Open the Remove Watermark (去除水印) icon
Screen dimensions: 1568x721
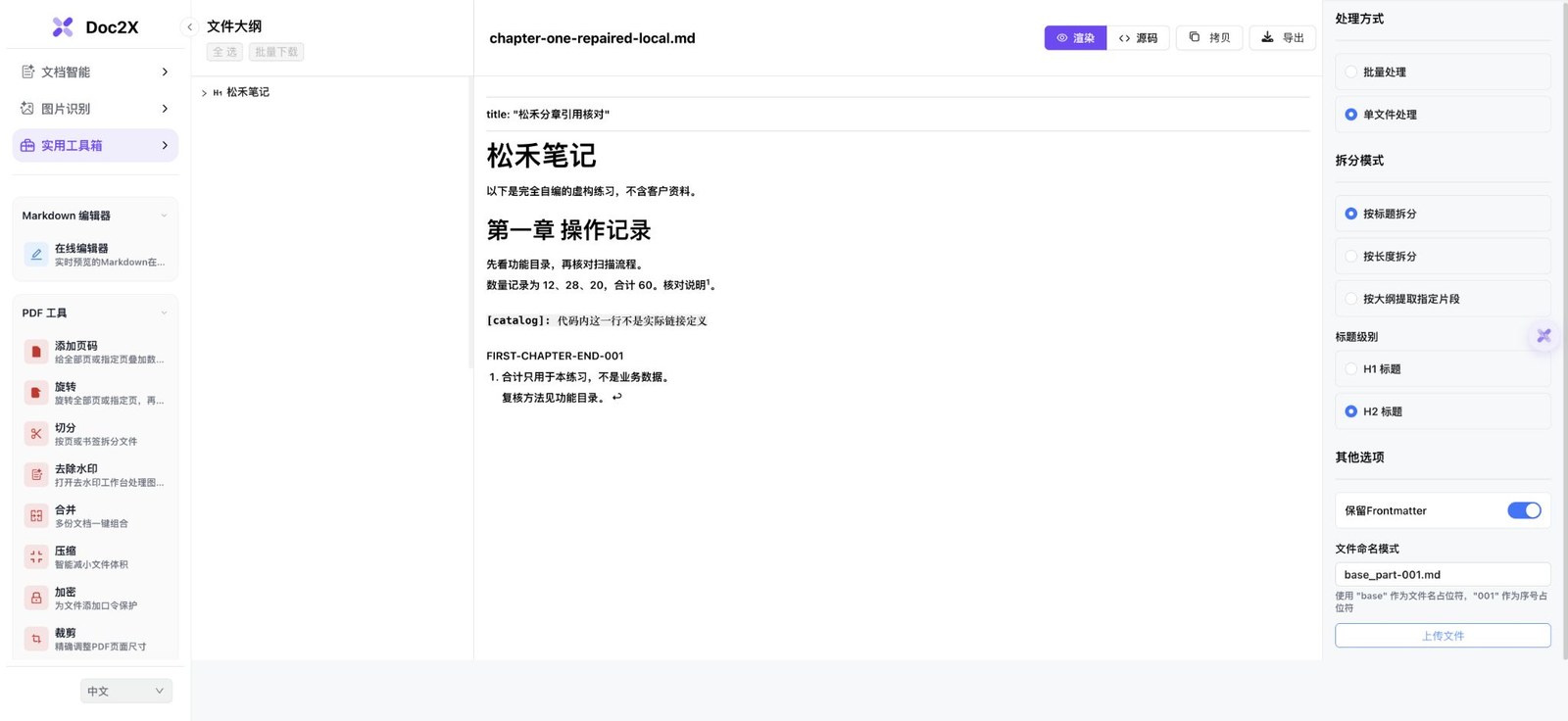coord(36,475)
